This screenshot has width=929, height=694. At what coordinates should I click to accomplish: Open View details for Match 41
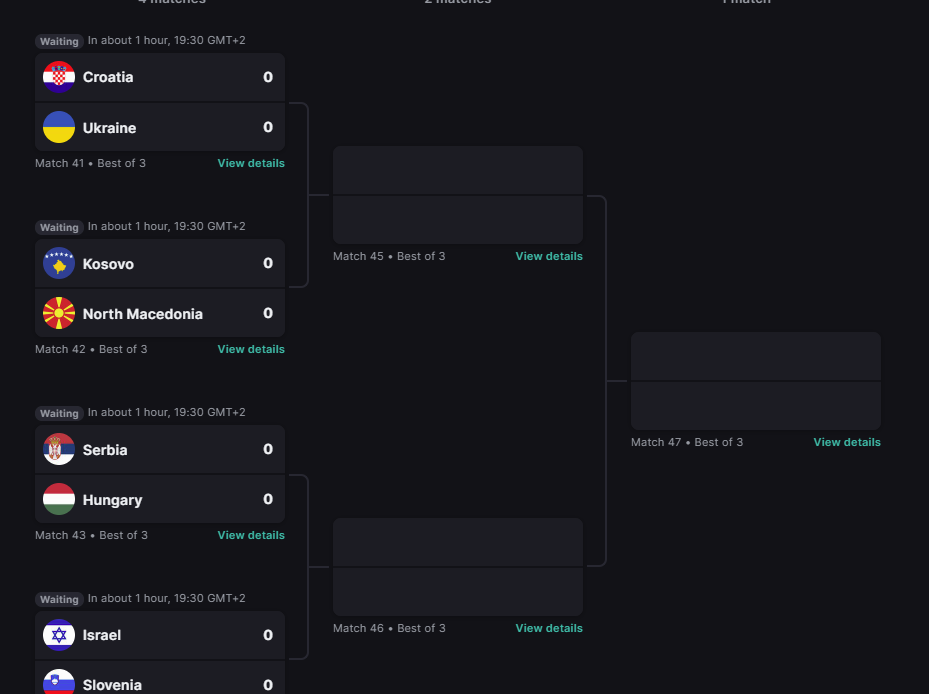(251, 163)
